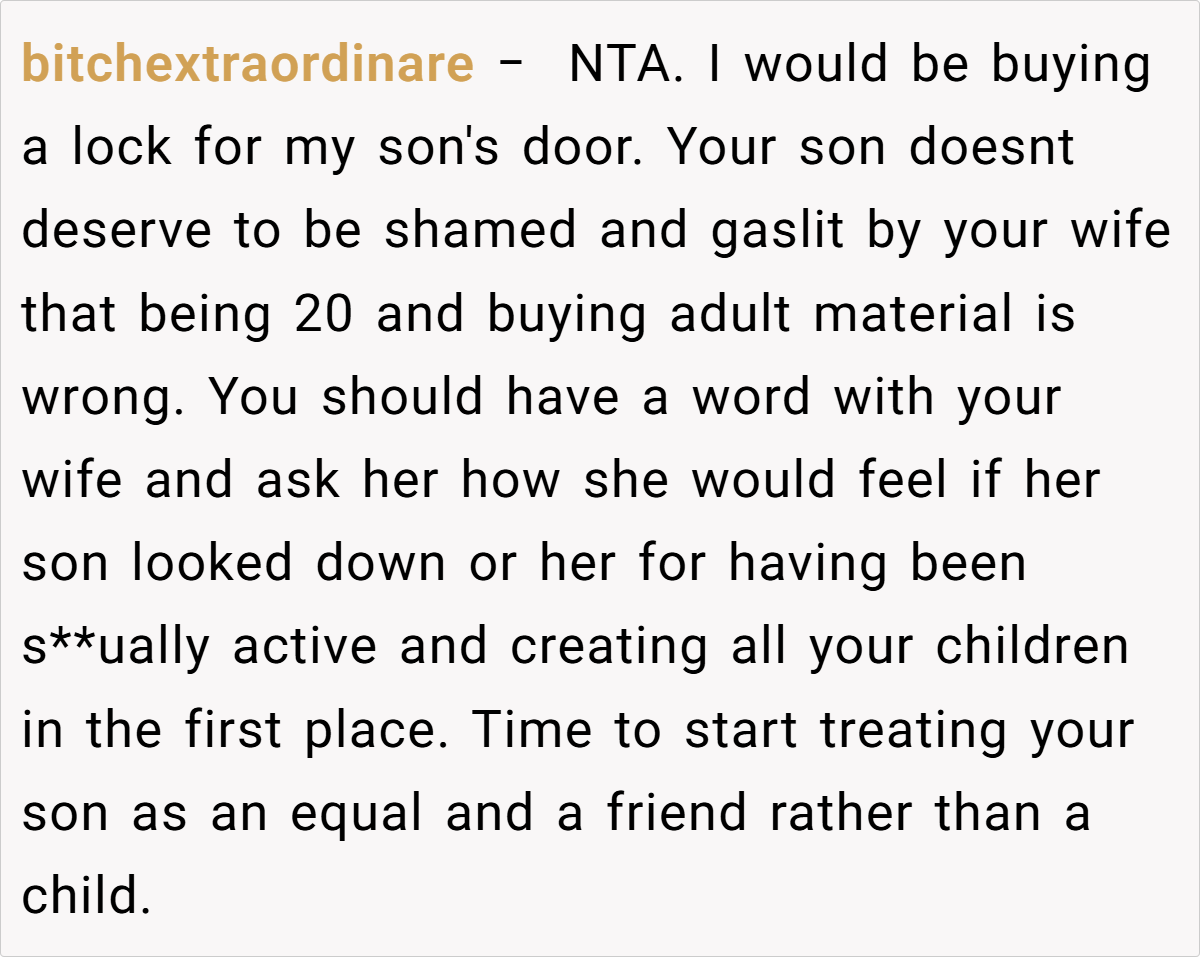Click the word equal
This screenshot has height=958, width=1200.
tap(356, 812)
